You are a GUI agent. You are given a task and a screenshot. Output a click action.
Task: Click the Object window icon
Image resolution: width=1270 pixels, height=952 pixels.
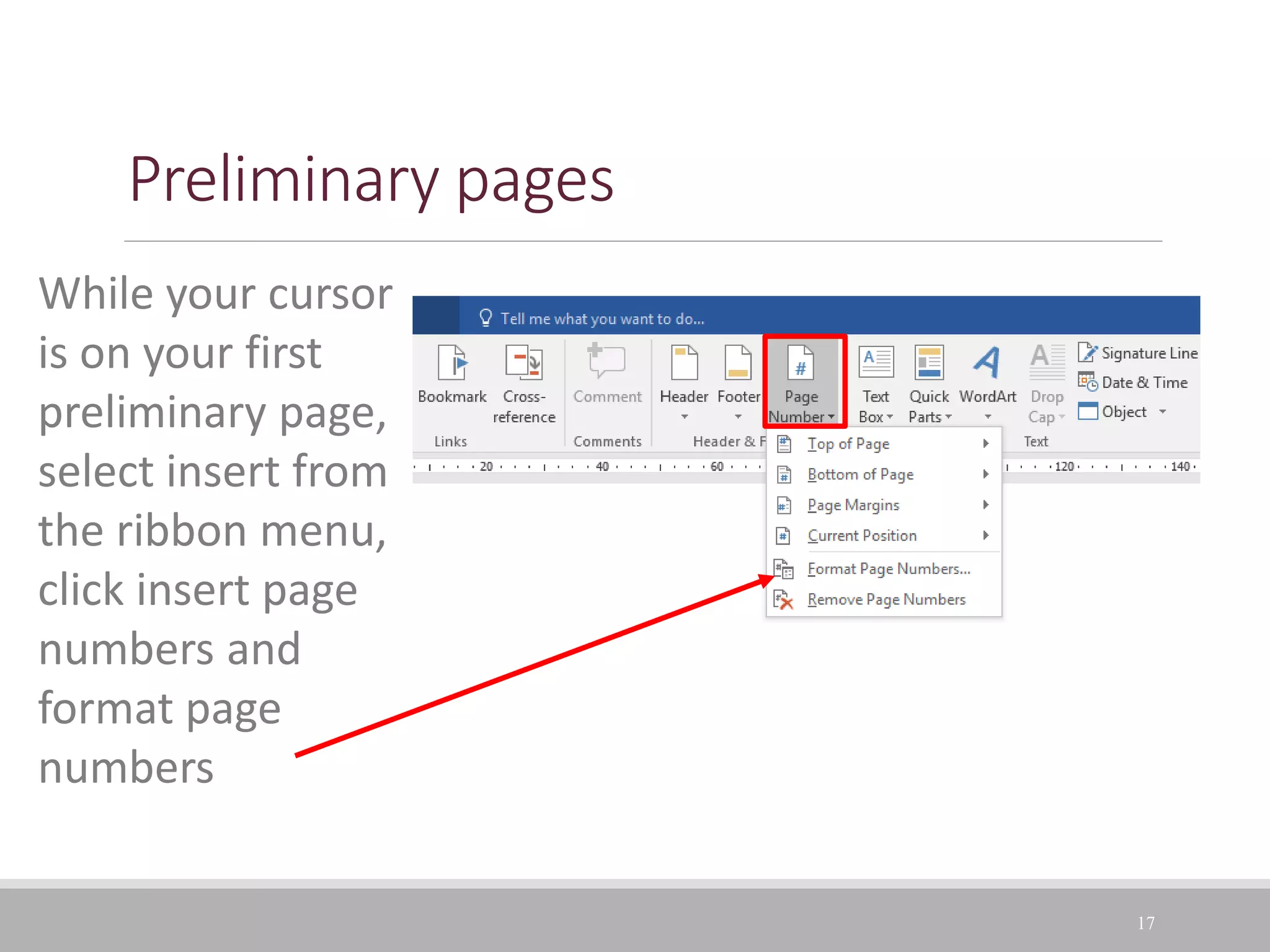point(1088,411)
